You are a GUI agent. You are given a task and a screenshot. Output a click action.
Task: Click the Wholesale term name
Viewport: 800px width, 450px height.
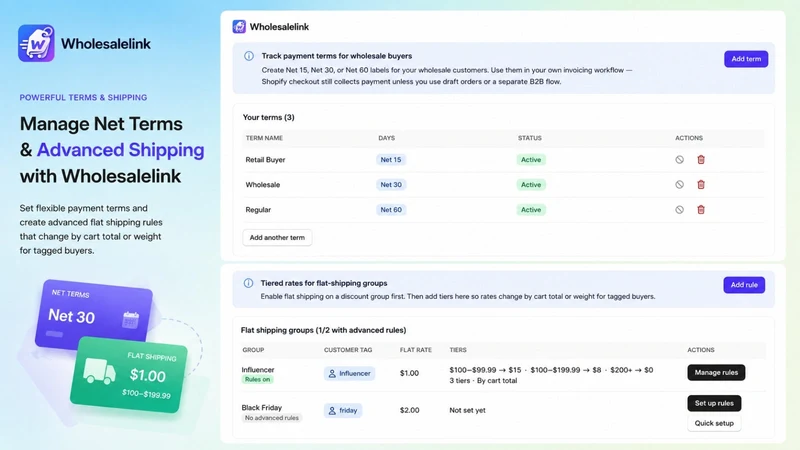263,185
